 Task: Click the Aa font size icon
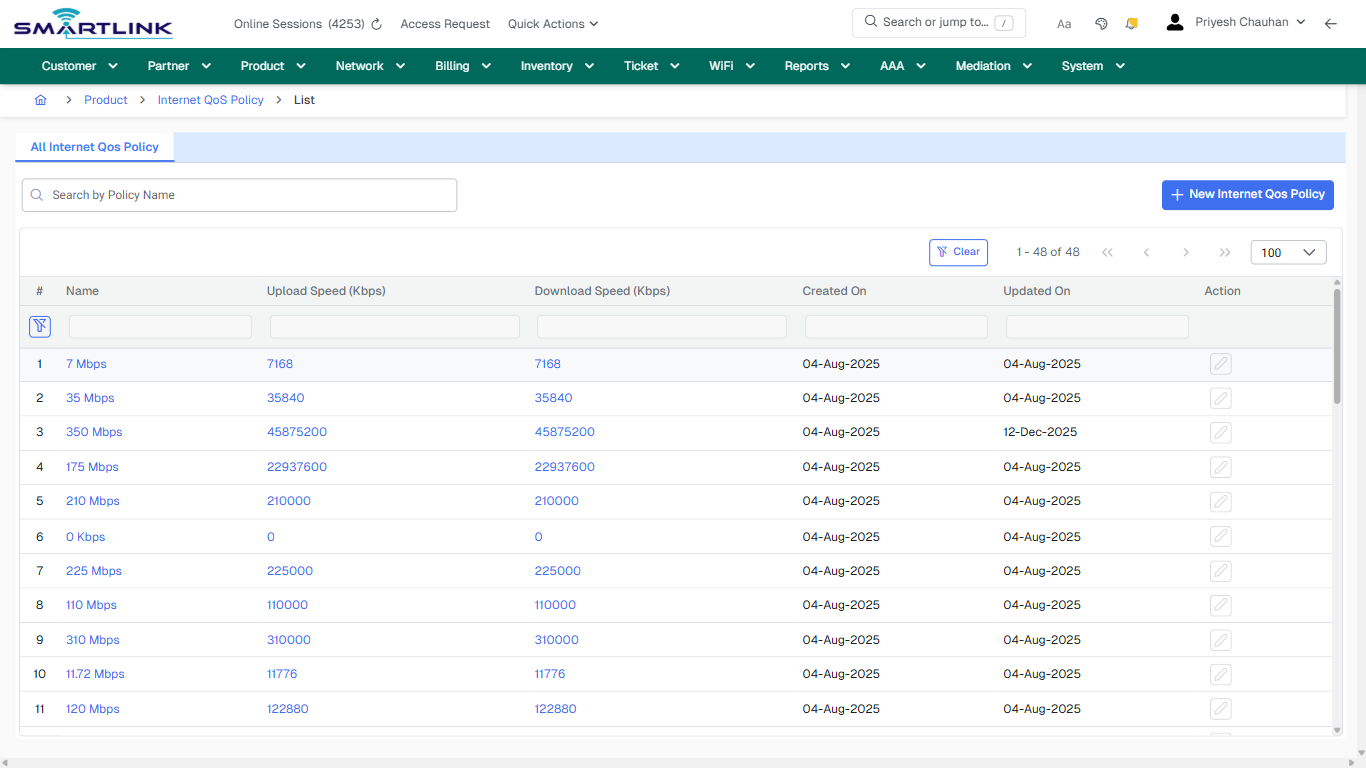(x=1064, y=23)
